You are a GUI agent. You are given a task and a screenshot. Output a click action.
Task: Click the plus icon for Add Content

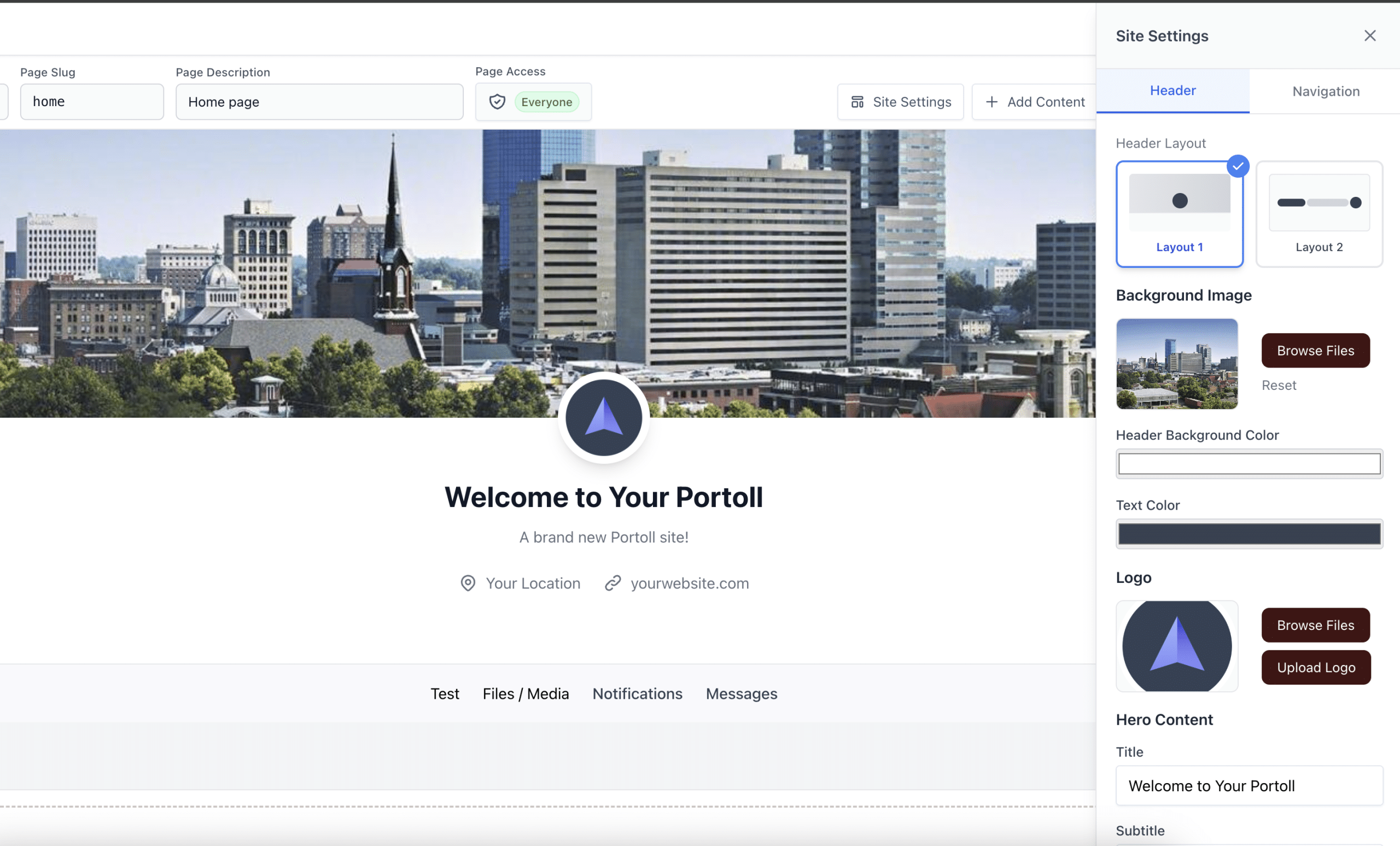[991, 102]
